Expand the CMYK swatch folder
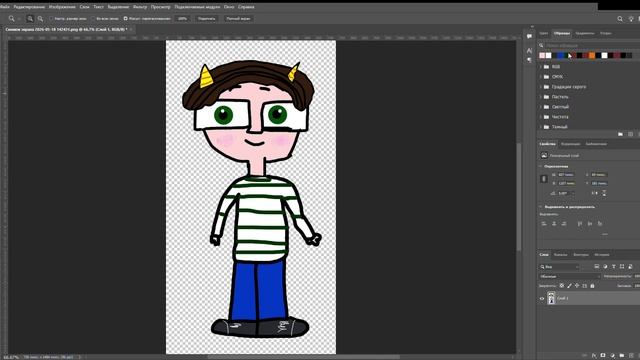The image size is (640, 360). tap(541, 77)
